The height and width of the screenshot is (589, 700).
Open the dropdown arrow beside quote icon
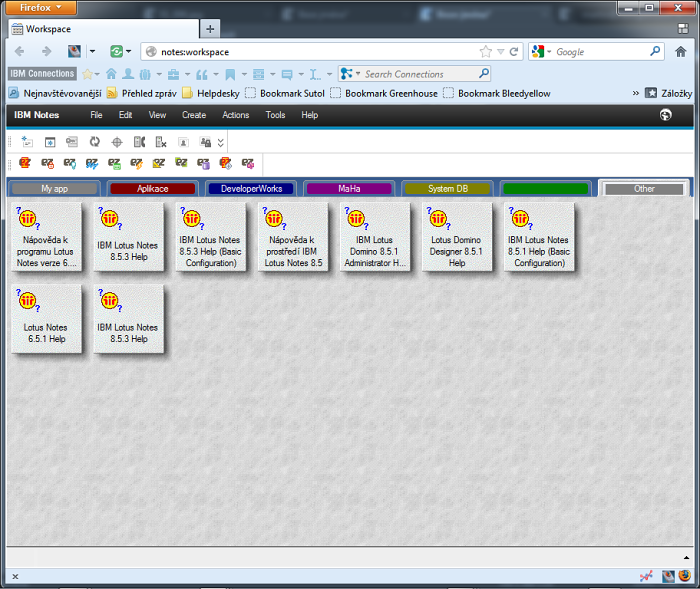(x=216, y=74)
